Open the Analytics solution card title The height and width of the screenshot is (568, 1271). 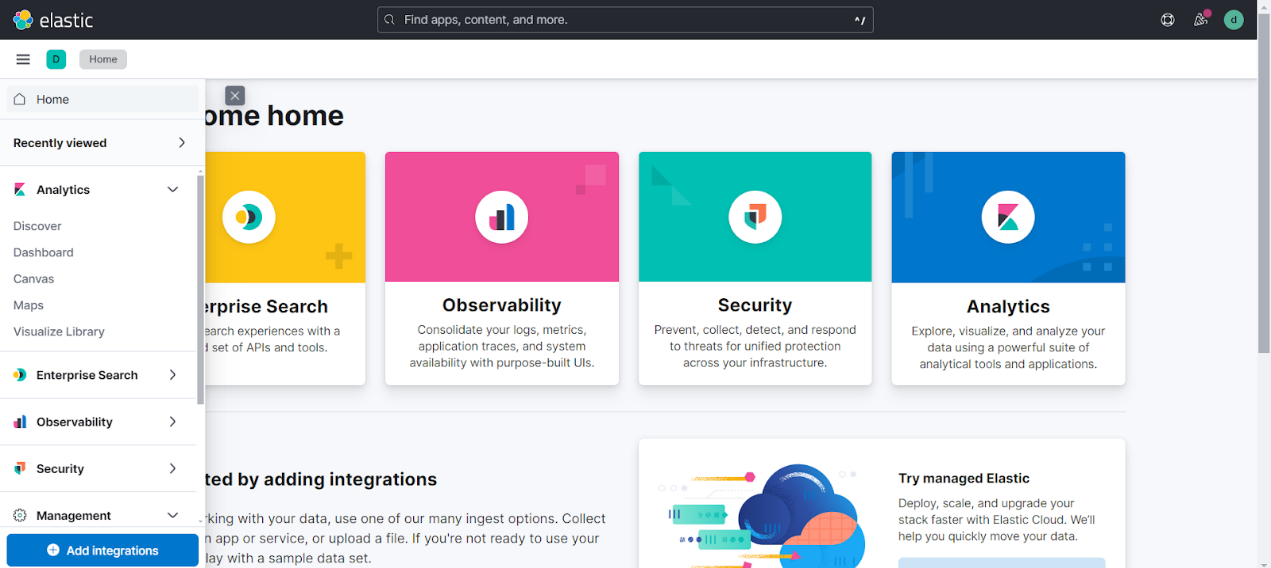(1008, 307)
